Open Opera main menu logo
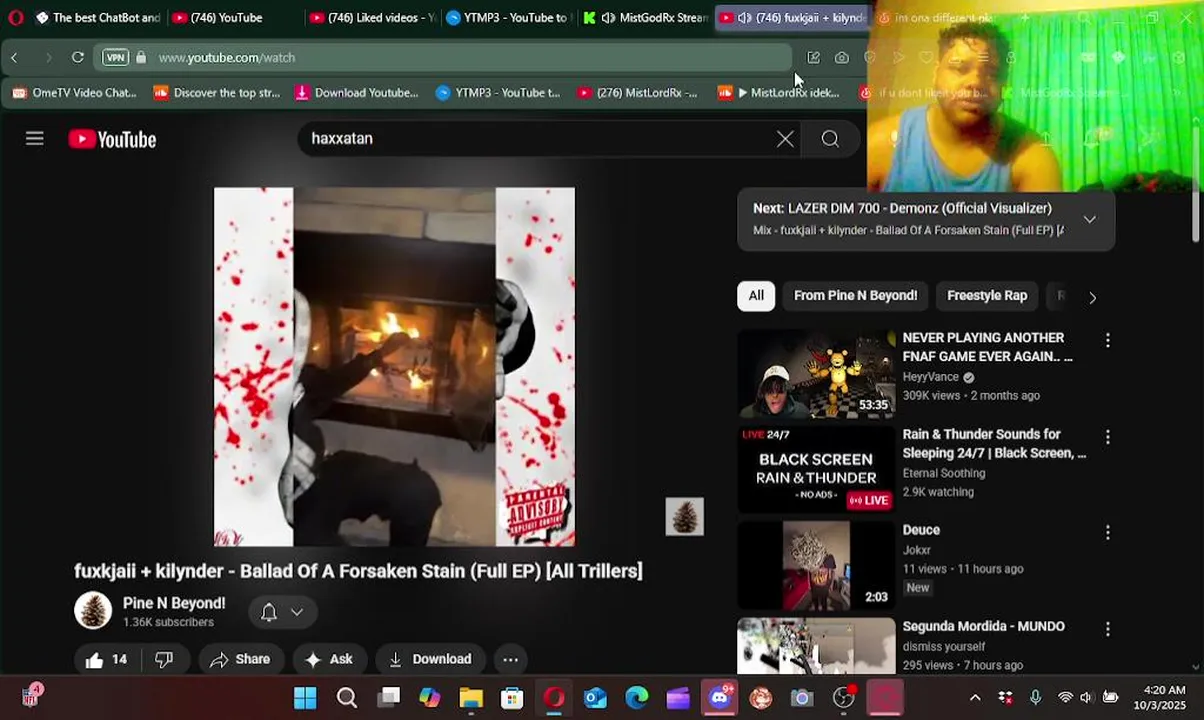This screenshot has width=1204, height=720. (15, 17)
